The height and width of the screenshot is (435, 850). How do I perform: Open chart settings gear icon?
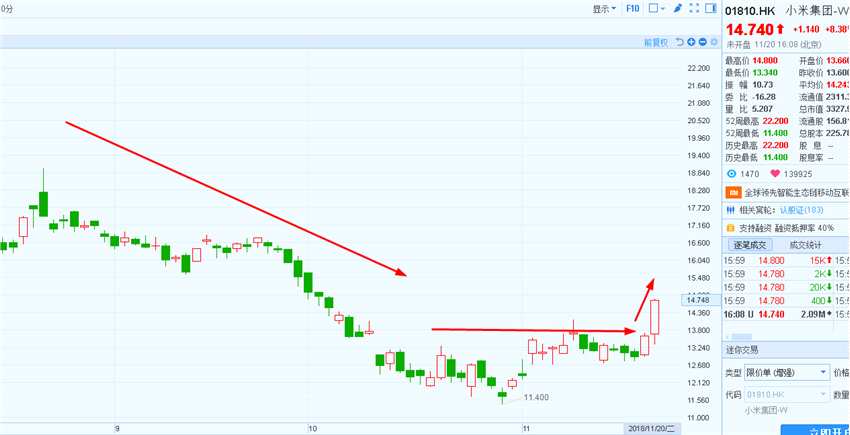714,42
